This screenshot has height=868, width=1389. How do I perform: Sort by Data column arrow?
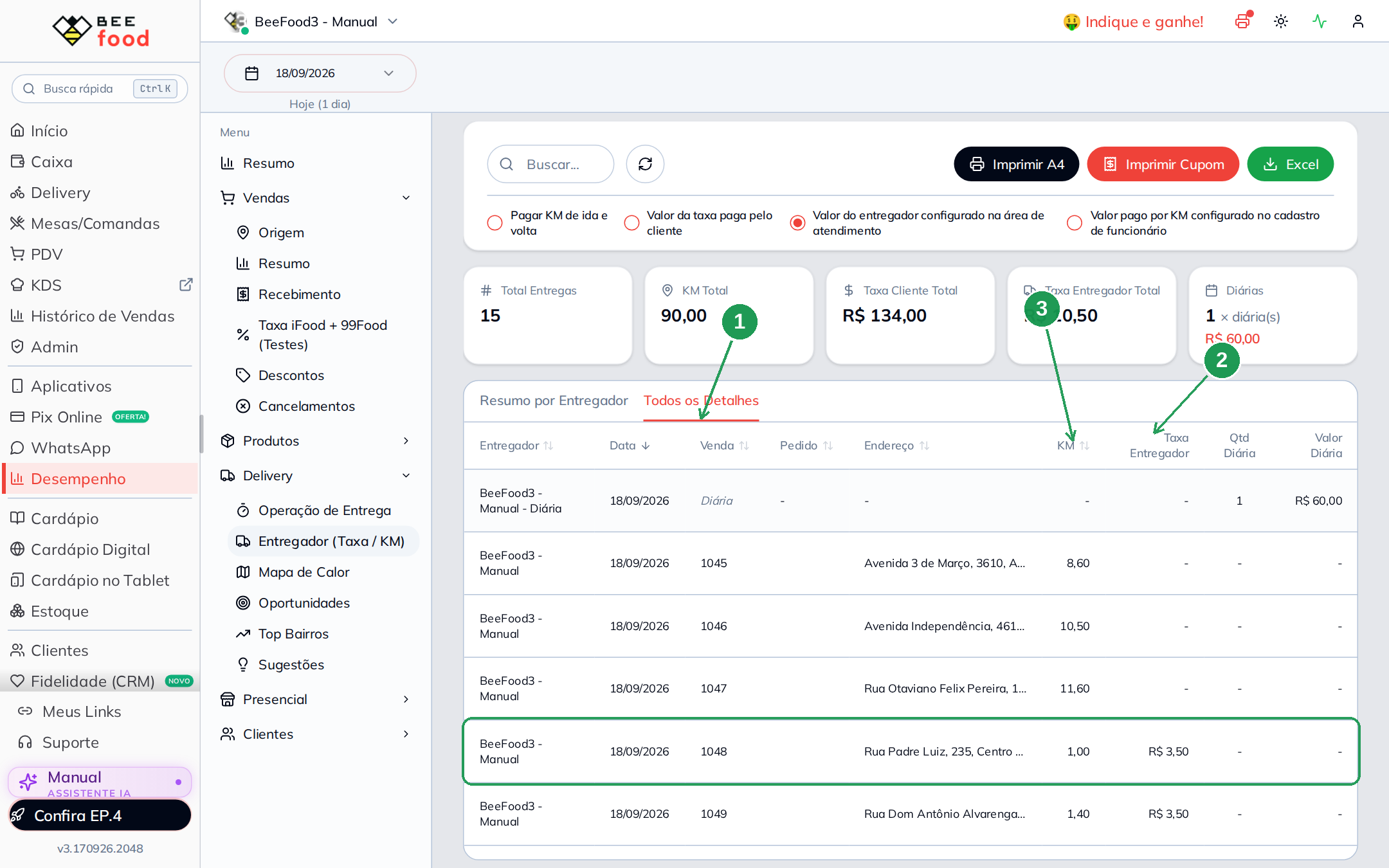(646, 446)
